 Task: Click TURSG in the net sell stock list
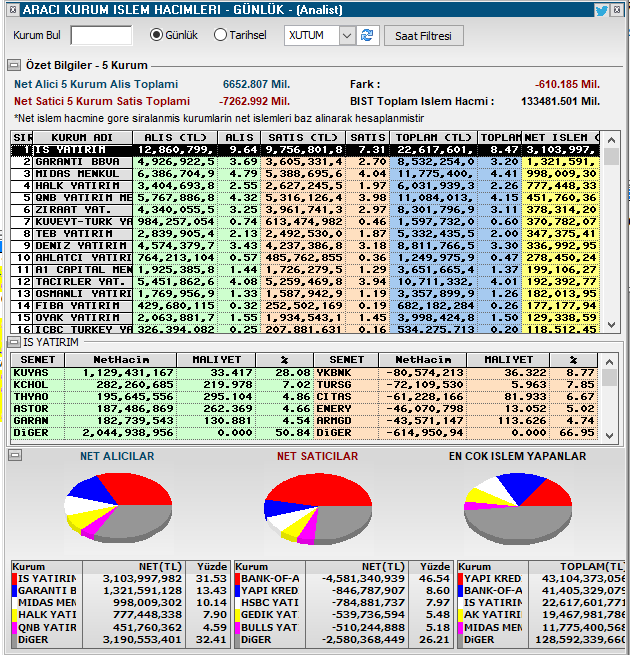(334, 385)
